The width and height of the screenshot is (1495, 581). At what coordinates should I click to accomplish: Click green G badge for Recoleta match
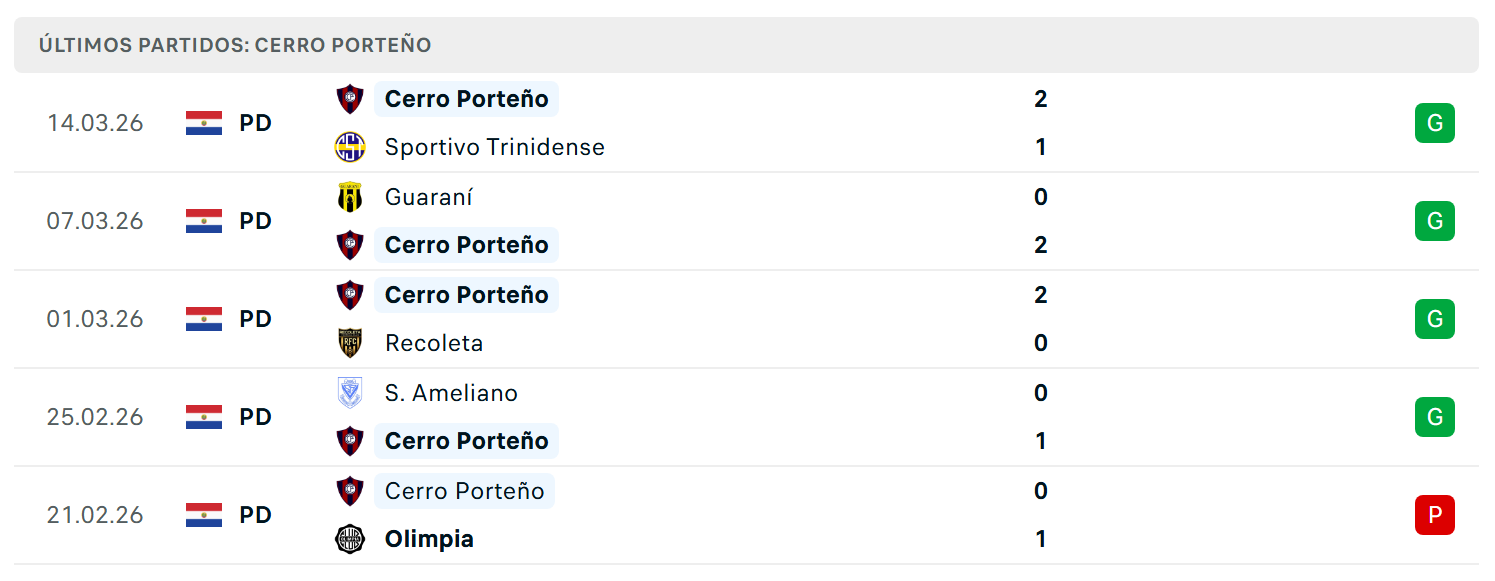click(1435, 319)
